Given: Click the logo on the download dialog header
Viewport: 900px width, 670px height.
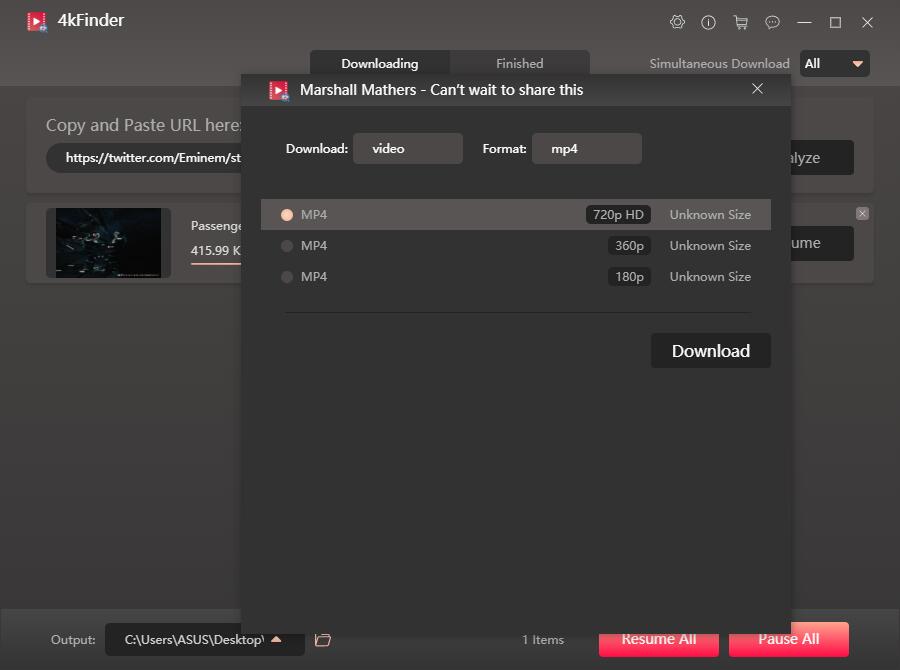Looking at the screenshot, I should coord(277,89).
